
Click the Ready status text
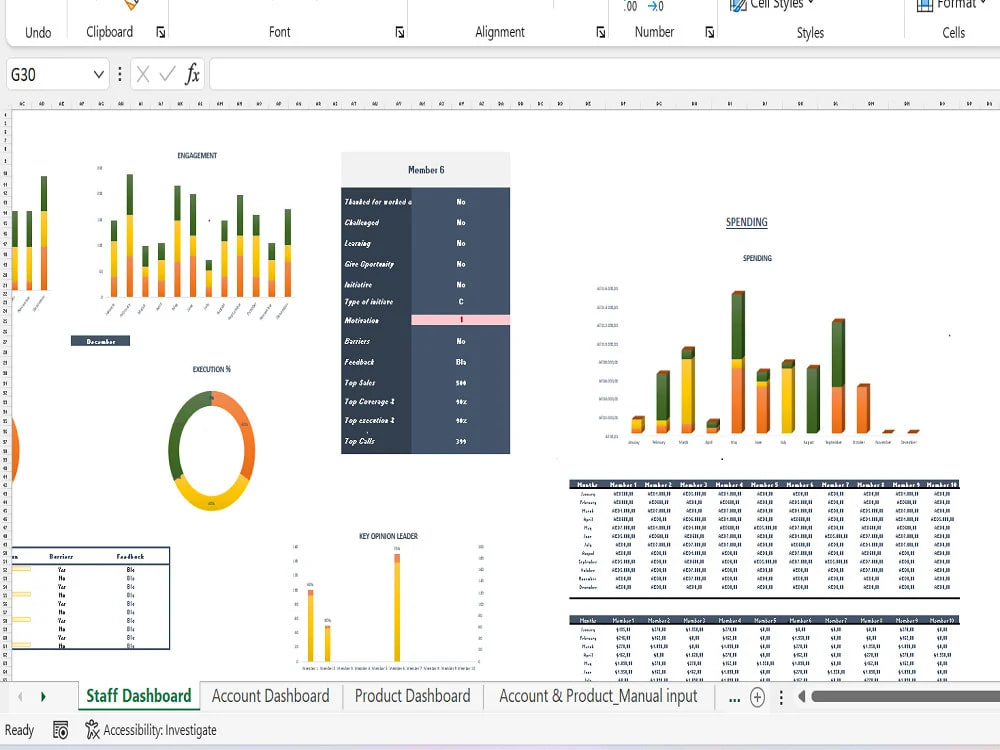coord(19,730)
